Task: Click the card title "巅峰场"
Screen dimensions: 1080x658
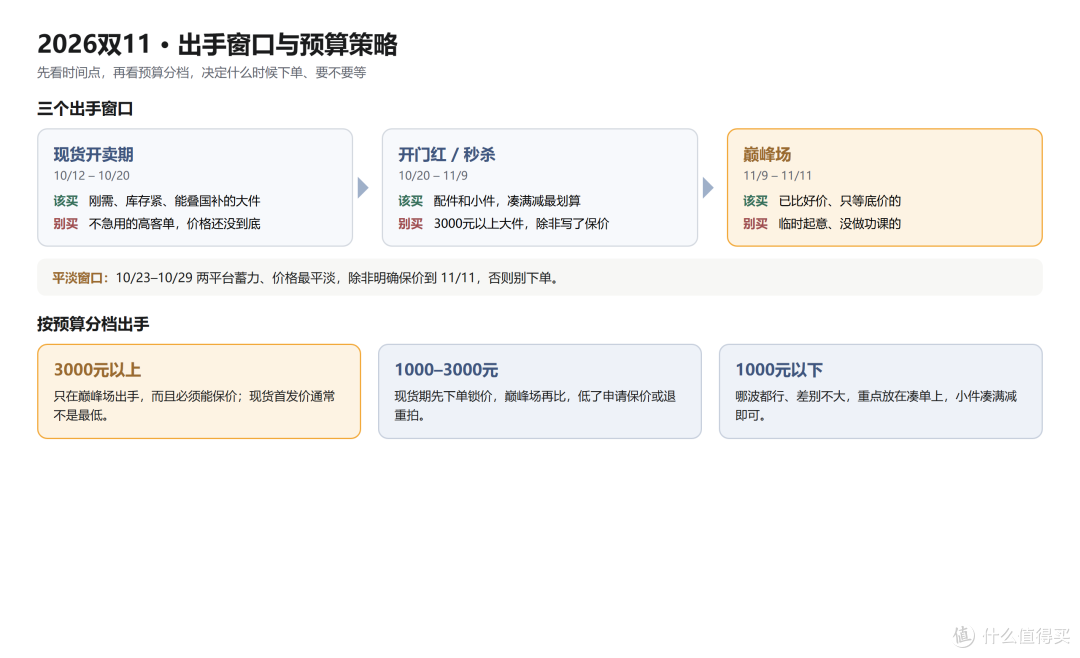Action: (x=767, y=154)
